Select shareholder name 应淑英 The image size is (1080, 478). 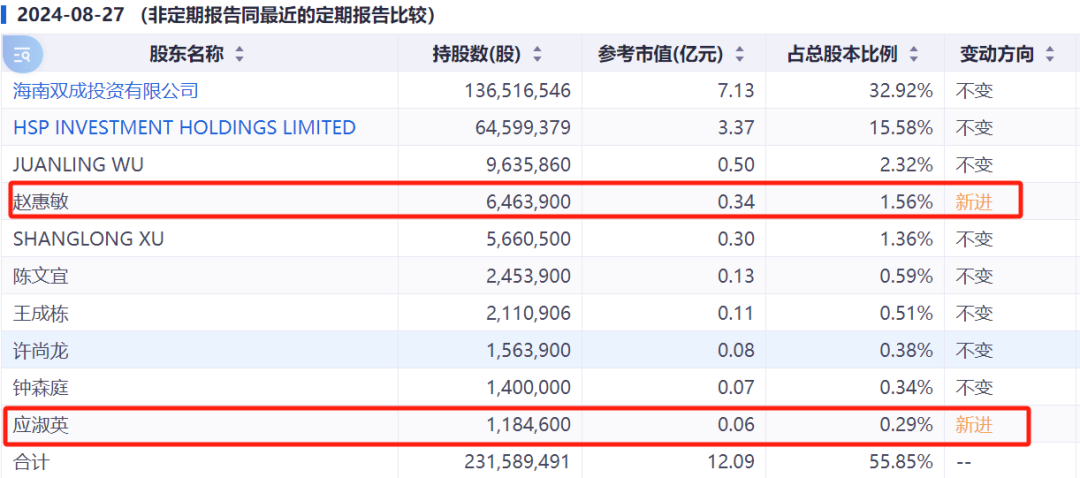41,425
